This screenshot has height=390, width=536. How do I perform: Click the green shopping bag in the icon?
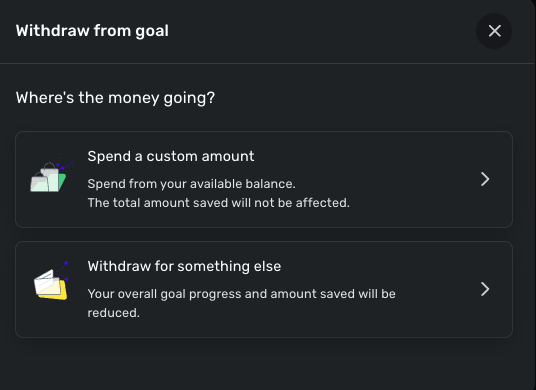62,182
